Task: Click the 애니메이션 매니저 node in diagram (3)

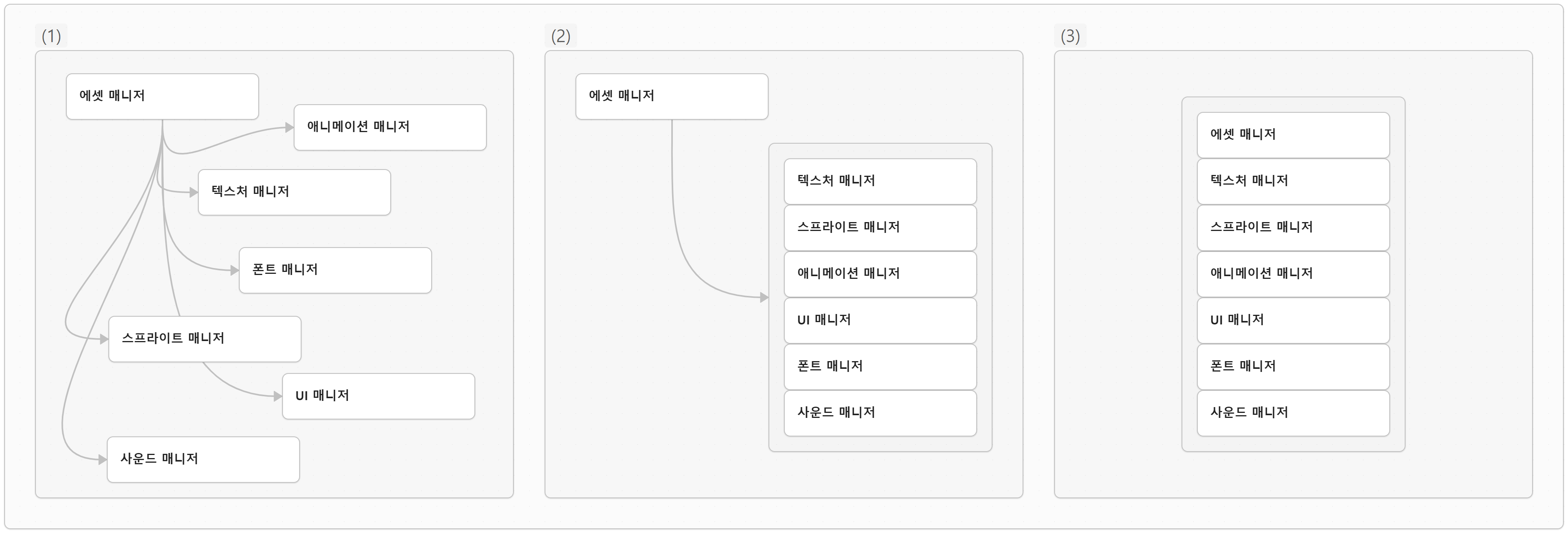Action: (1293, 273)
